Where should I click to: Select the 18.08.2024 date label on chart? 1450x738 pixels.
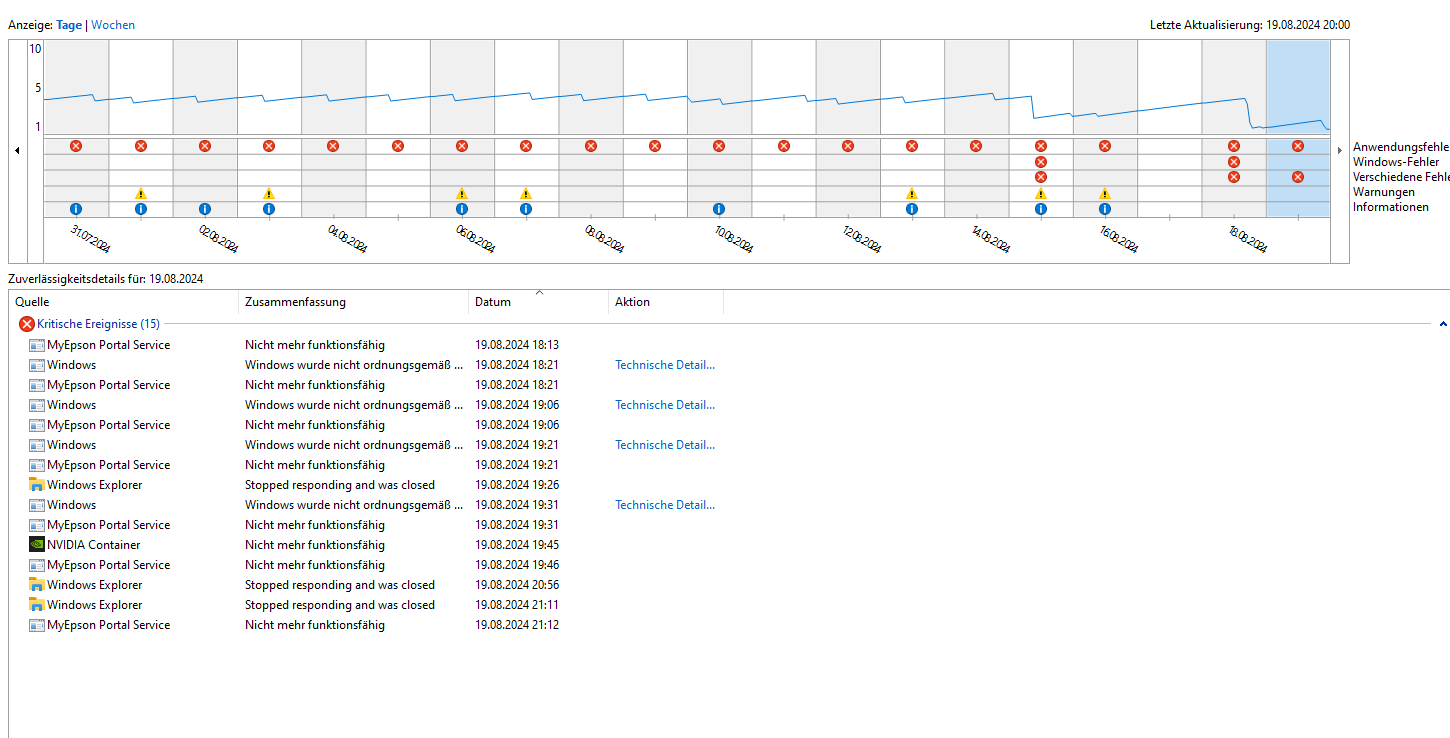coord(1247,240)
